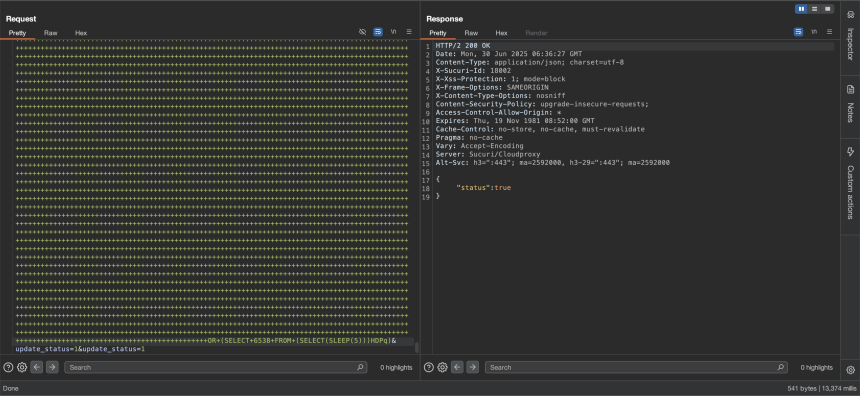The height and width of the screenshot is (396, 860).
Task: Open search help icon under Request
Action: pyautogui.click(x=8, y=367)
